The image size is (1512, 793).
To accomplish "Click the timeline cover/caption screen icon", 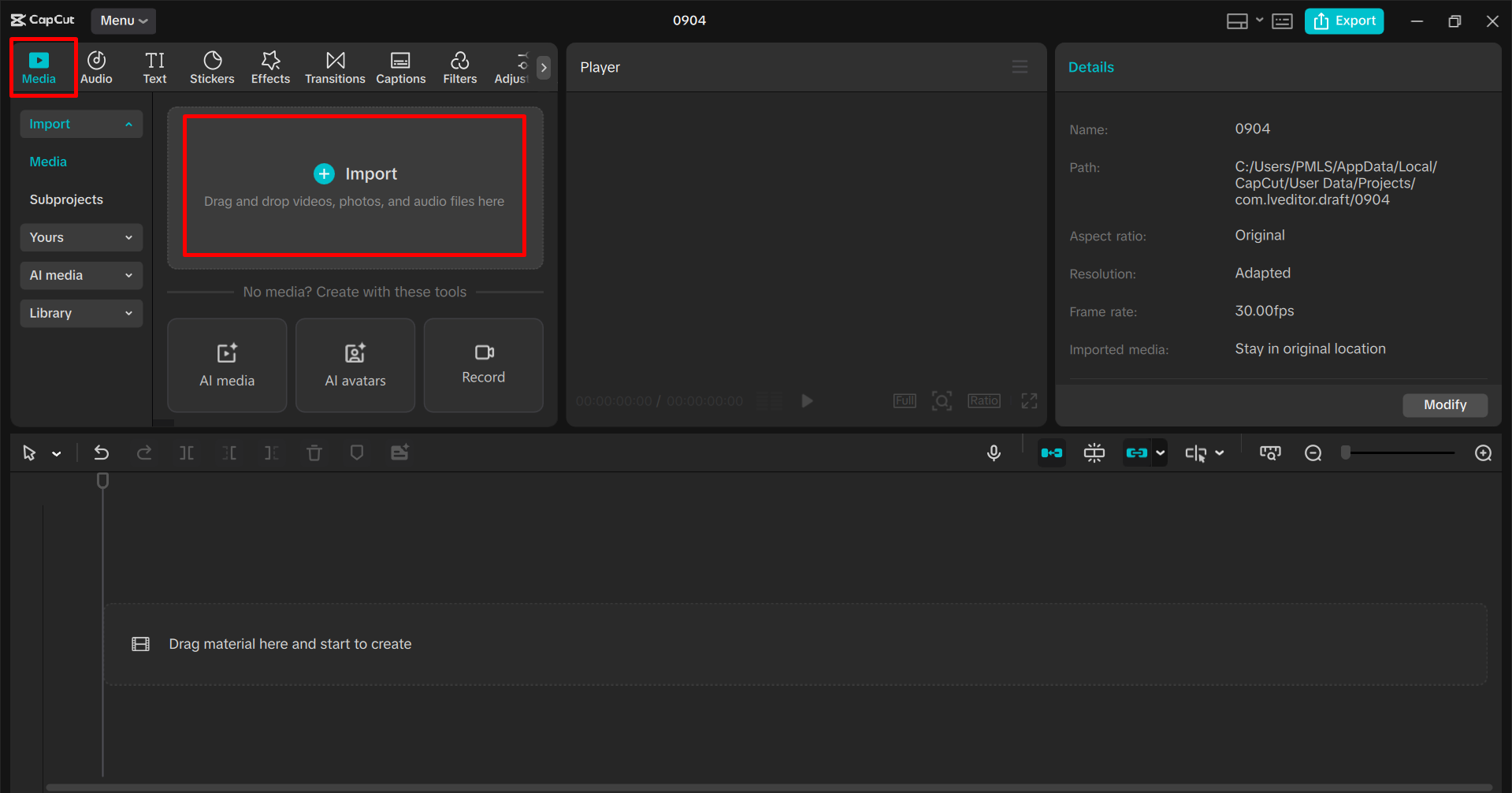I will pos(1270,452).
